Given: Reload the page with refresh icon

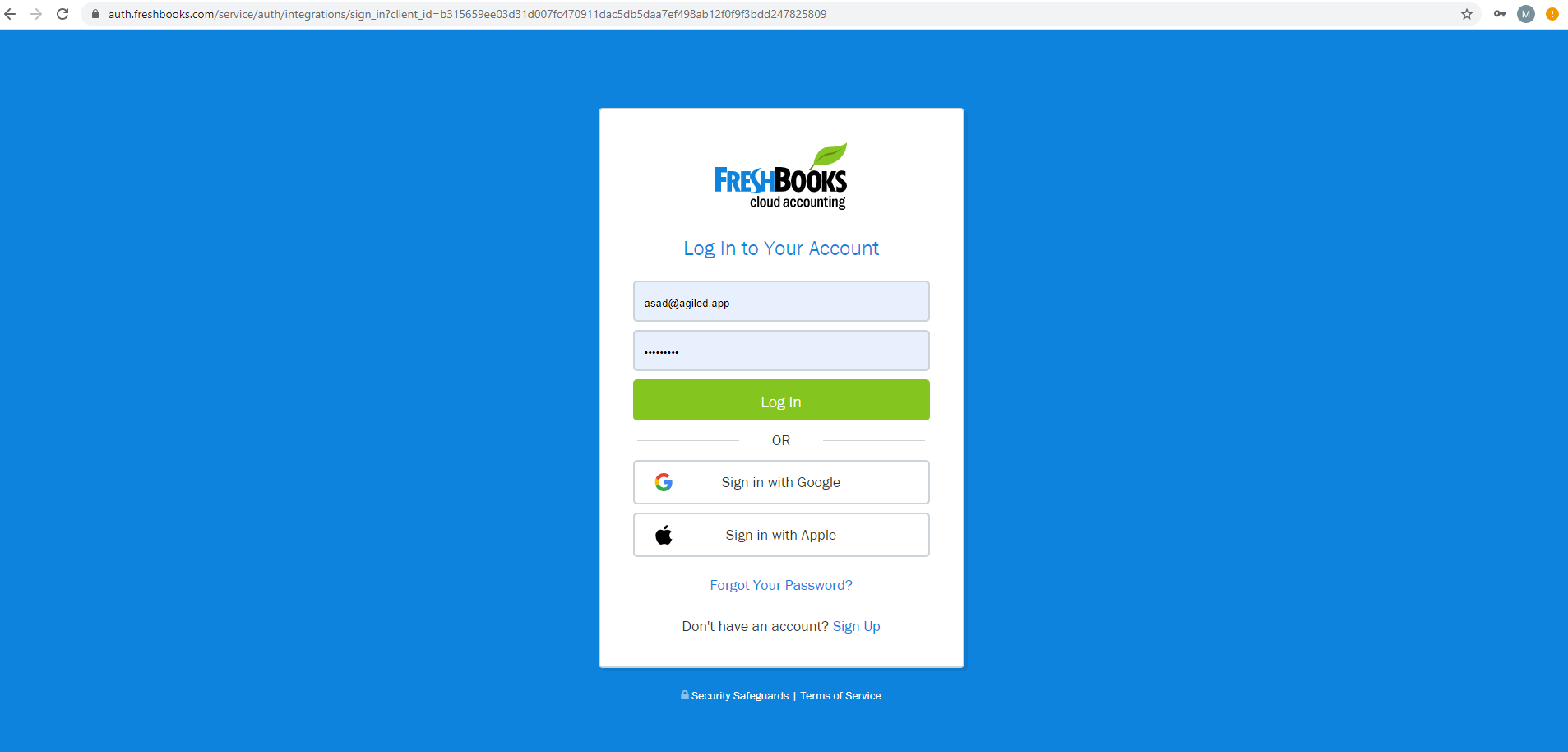Looking at the screenshot, I should [62, 14].
